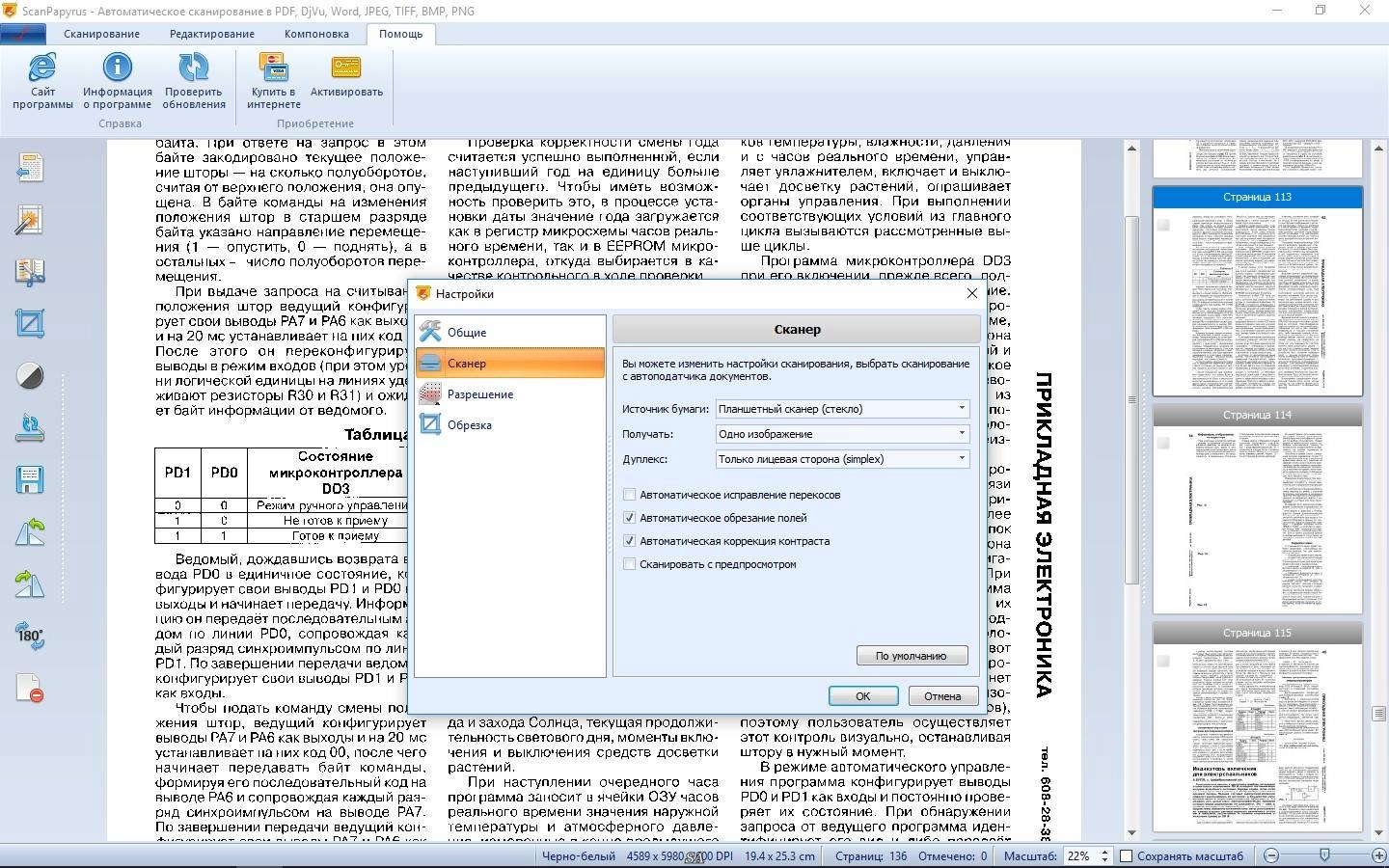Click the insert scanned page icon in left toolbar
Viewport: 1389px width, 868px height.
tap(30, 168)
